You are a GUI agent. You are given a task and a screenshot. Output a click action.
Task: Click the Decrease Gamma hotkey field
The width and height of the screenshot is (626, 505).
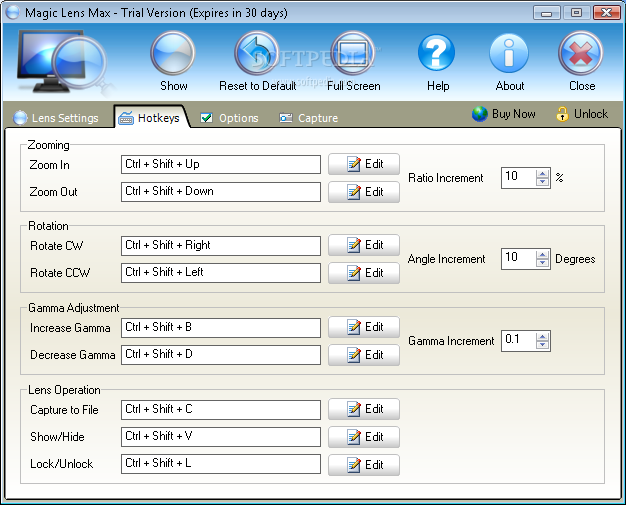click(x=221, y=355)
